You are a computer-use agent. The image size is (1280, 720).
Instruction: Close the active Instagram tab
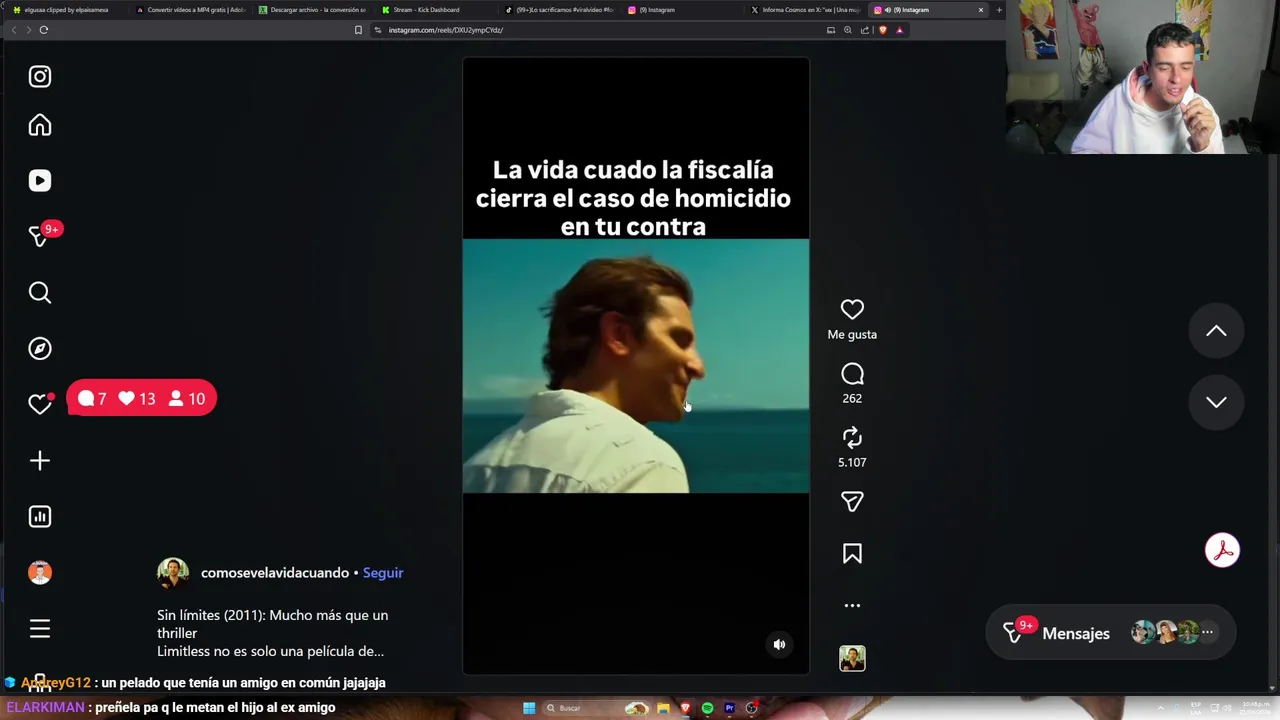(981, 10)
